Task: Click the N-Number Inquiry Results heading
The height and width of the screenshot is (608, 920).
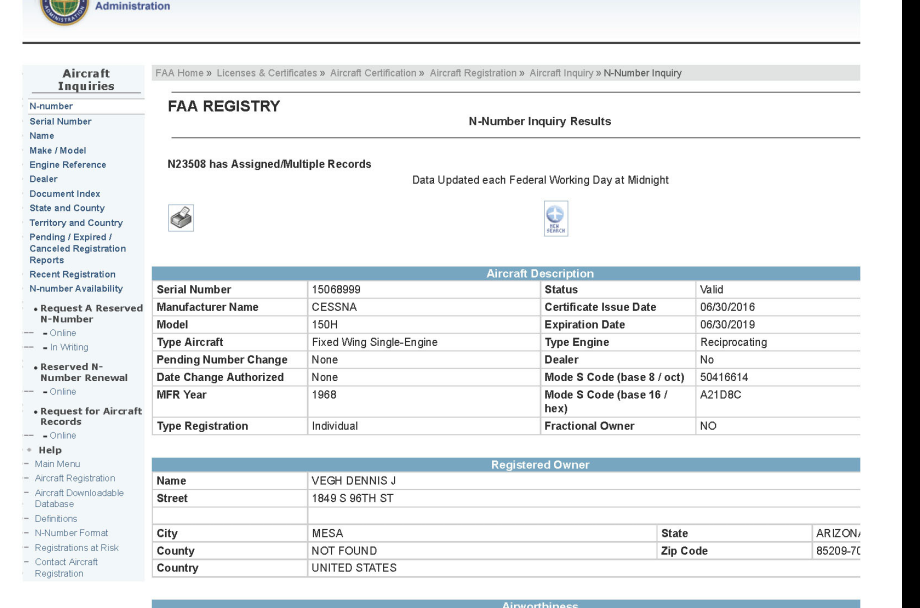Action: click(540, 121)
